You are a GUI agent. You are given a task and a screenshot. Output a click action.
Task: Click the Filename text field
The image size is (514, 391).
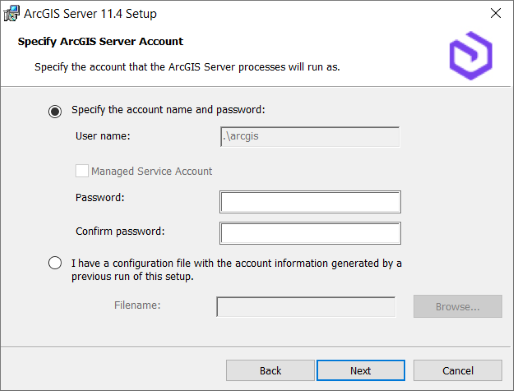pos(306,307)
